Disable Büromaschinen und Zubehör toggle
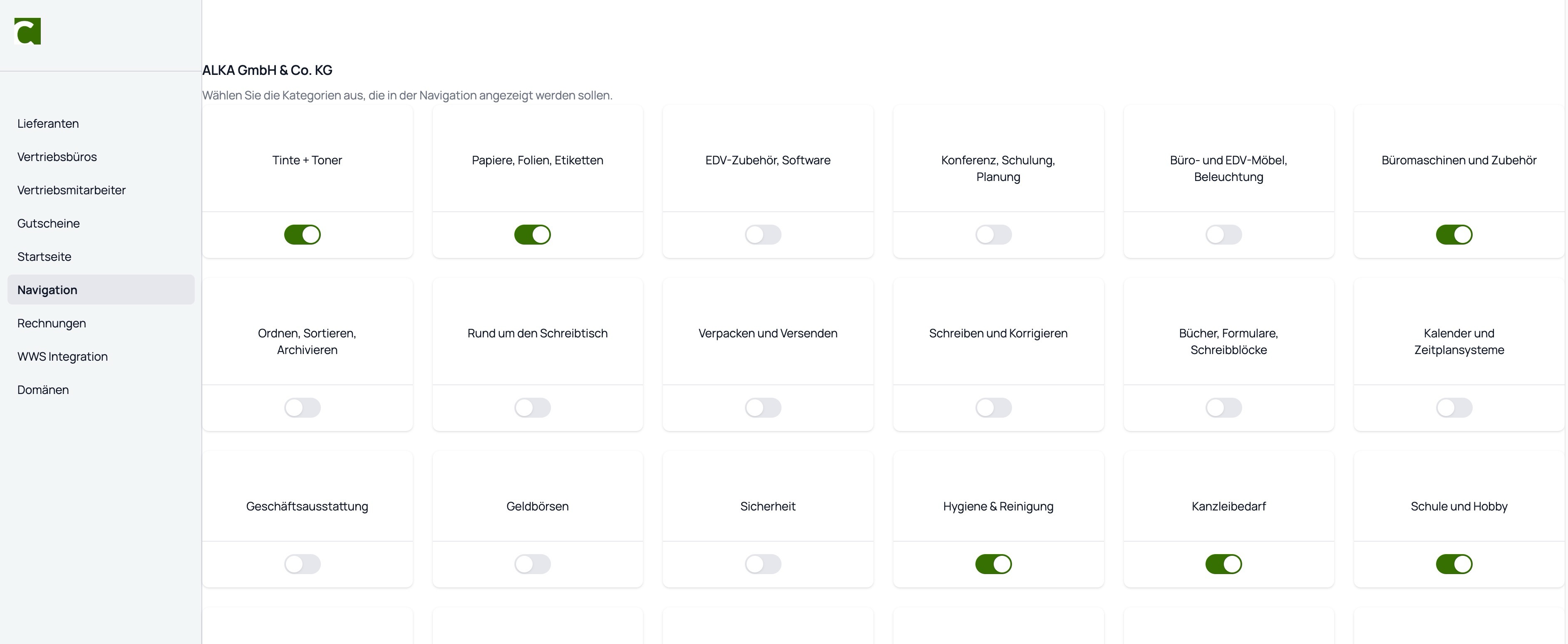1568x644 pixels. pos(1454,235)
